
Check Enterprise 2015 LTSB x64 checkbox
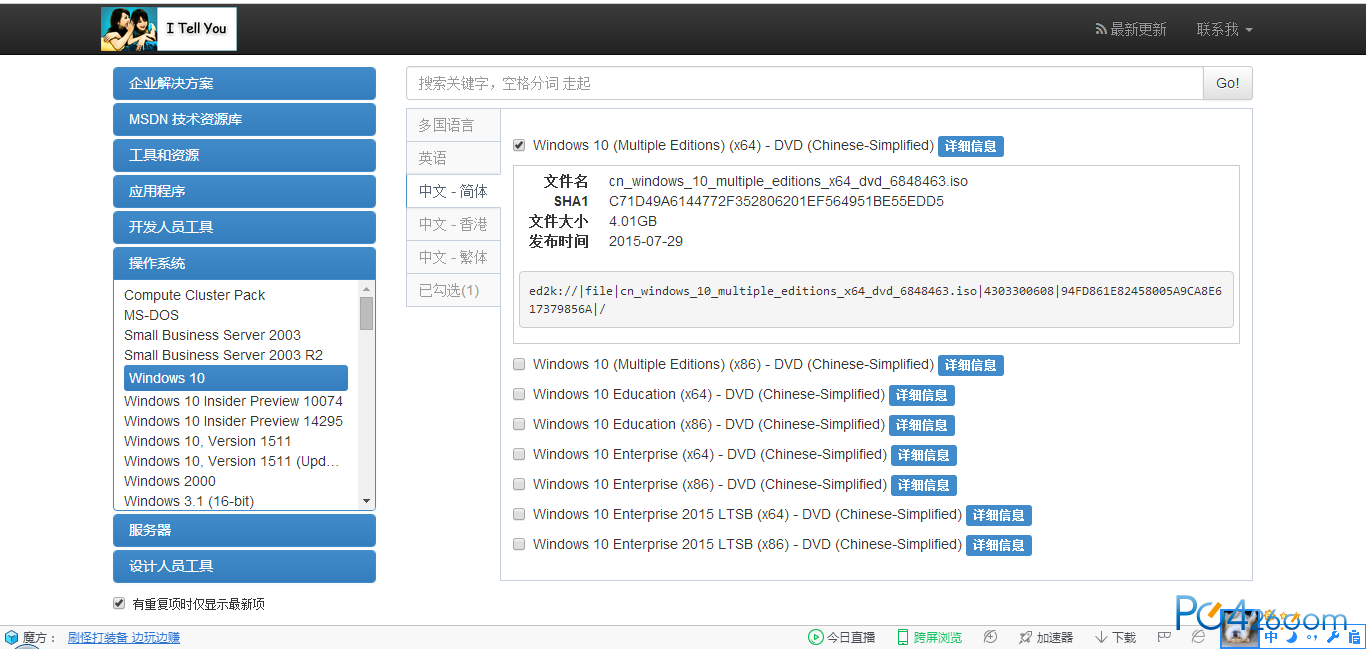tap(519, 514)
